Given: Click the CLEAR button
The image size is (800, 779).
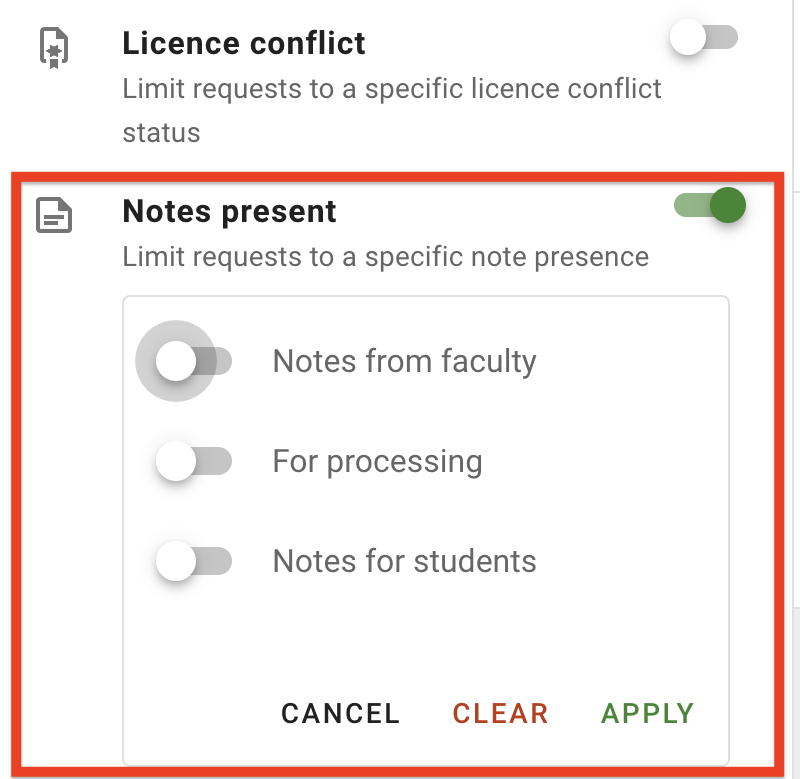Looking at the screenshot, I should (x=500, y=713).
